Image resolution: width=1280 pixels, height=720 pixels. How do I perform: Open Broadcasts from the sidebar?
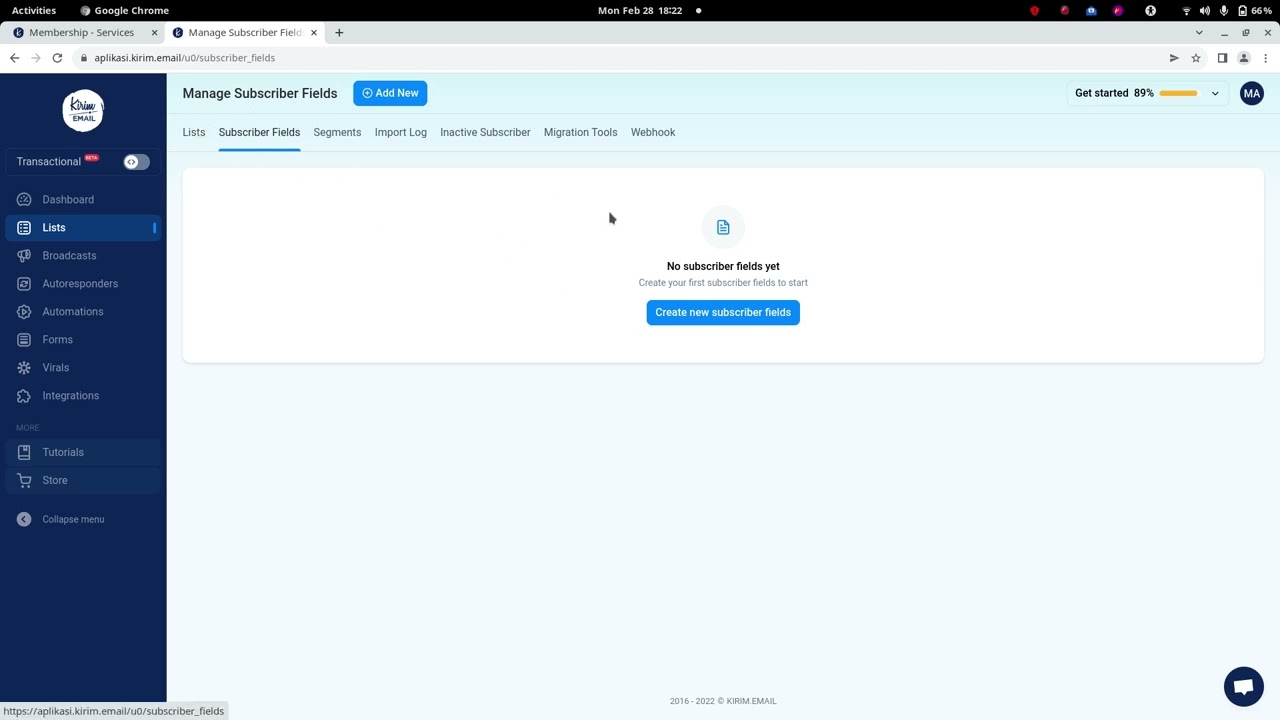(x=69, y=256)
